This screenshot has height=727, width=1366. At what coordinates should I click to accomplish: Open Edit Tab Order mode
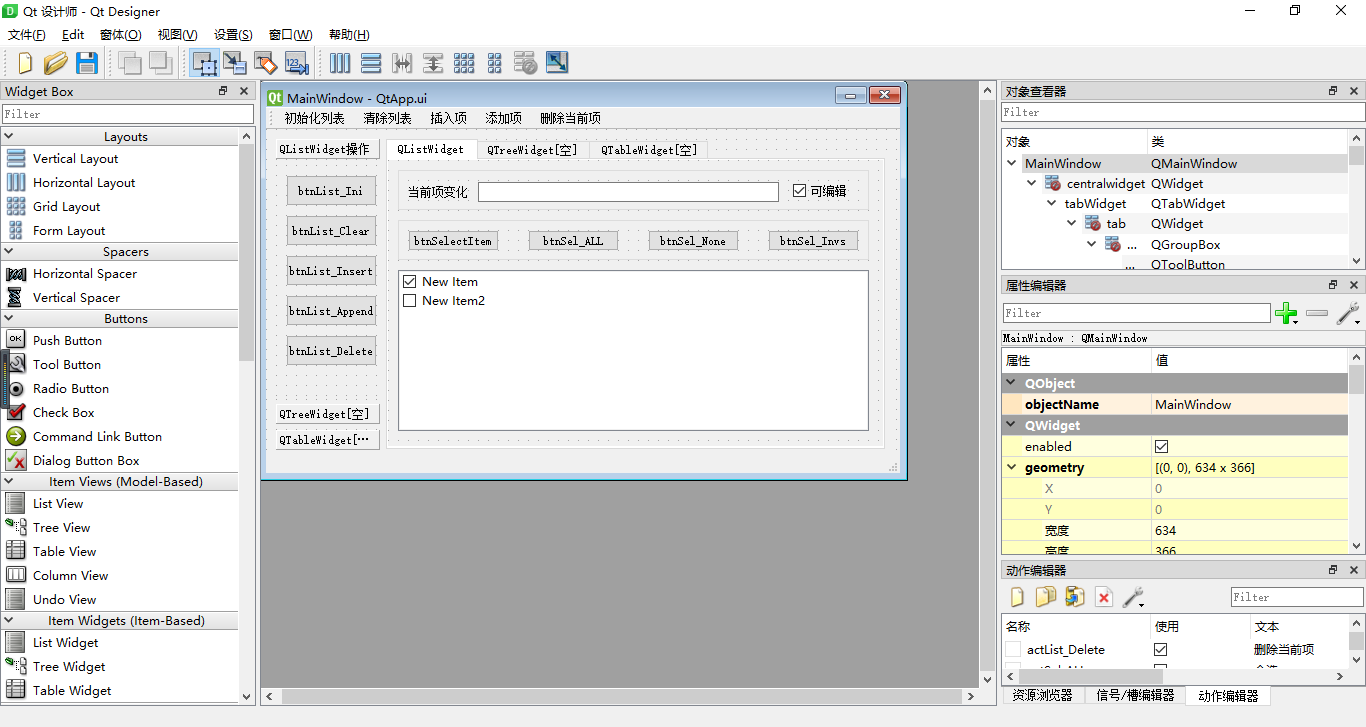(295, 62)
